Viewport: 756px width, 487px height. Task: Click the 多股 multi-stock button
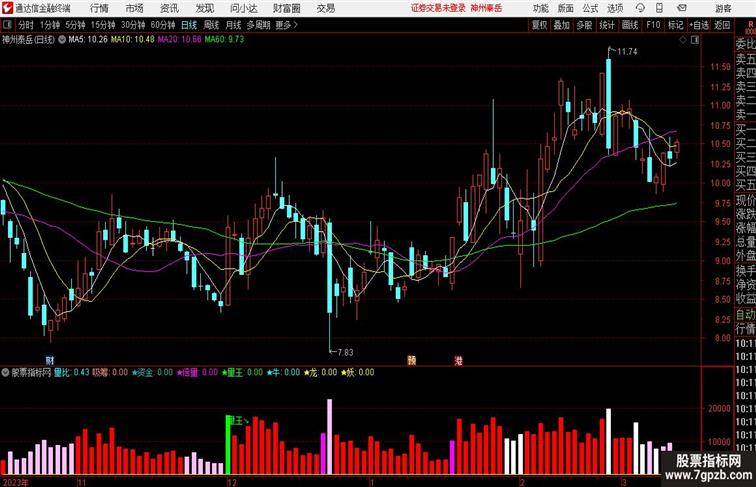click(x=584, y=25)
